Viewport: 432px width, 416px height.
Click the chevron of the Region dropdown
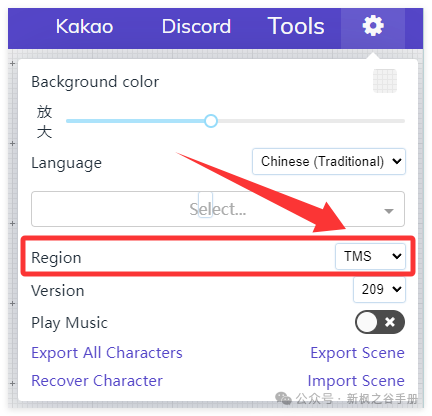pyautogui.click(x=396, y=256)
